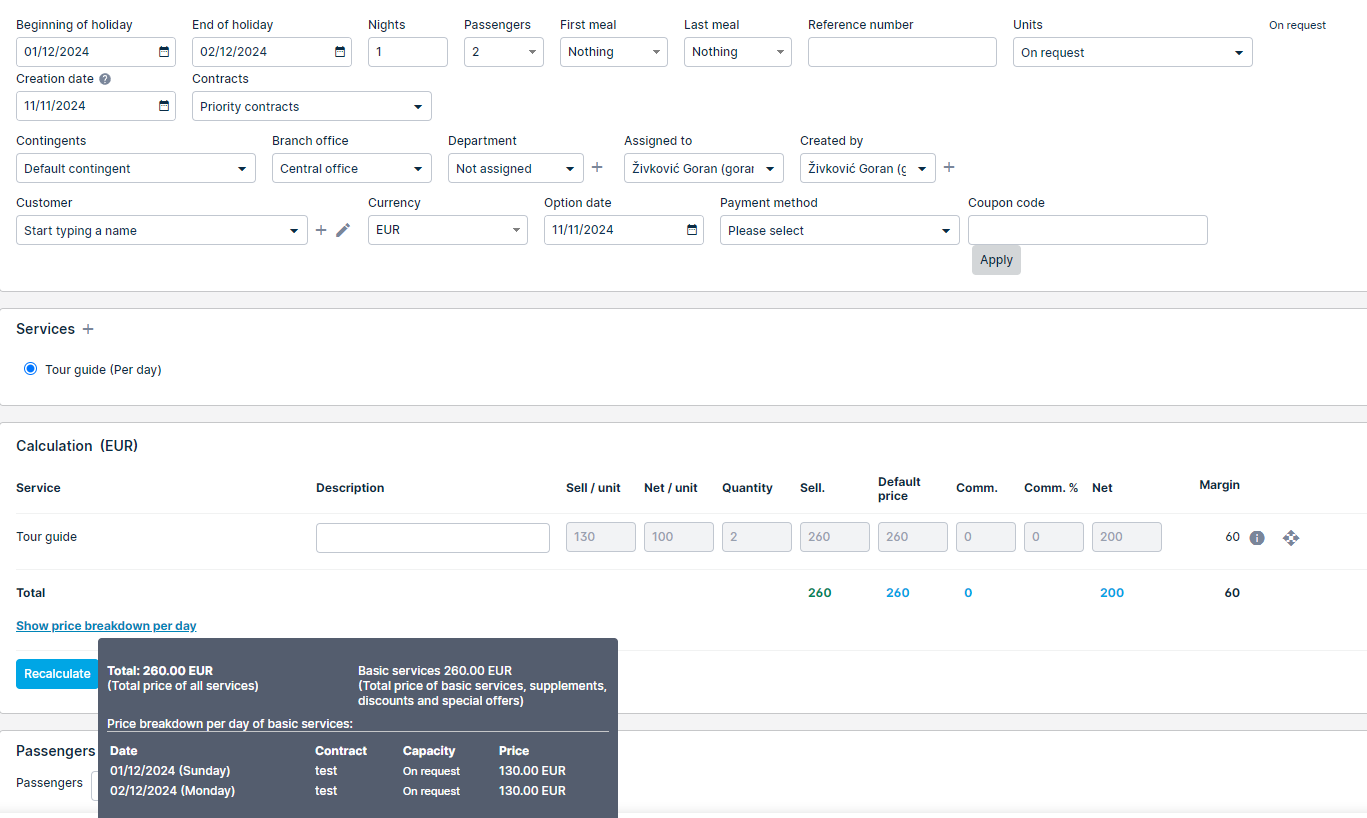Open the Created by dropdown

(x=868, y=168)
